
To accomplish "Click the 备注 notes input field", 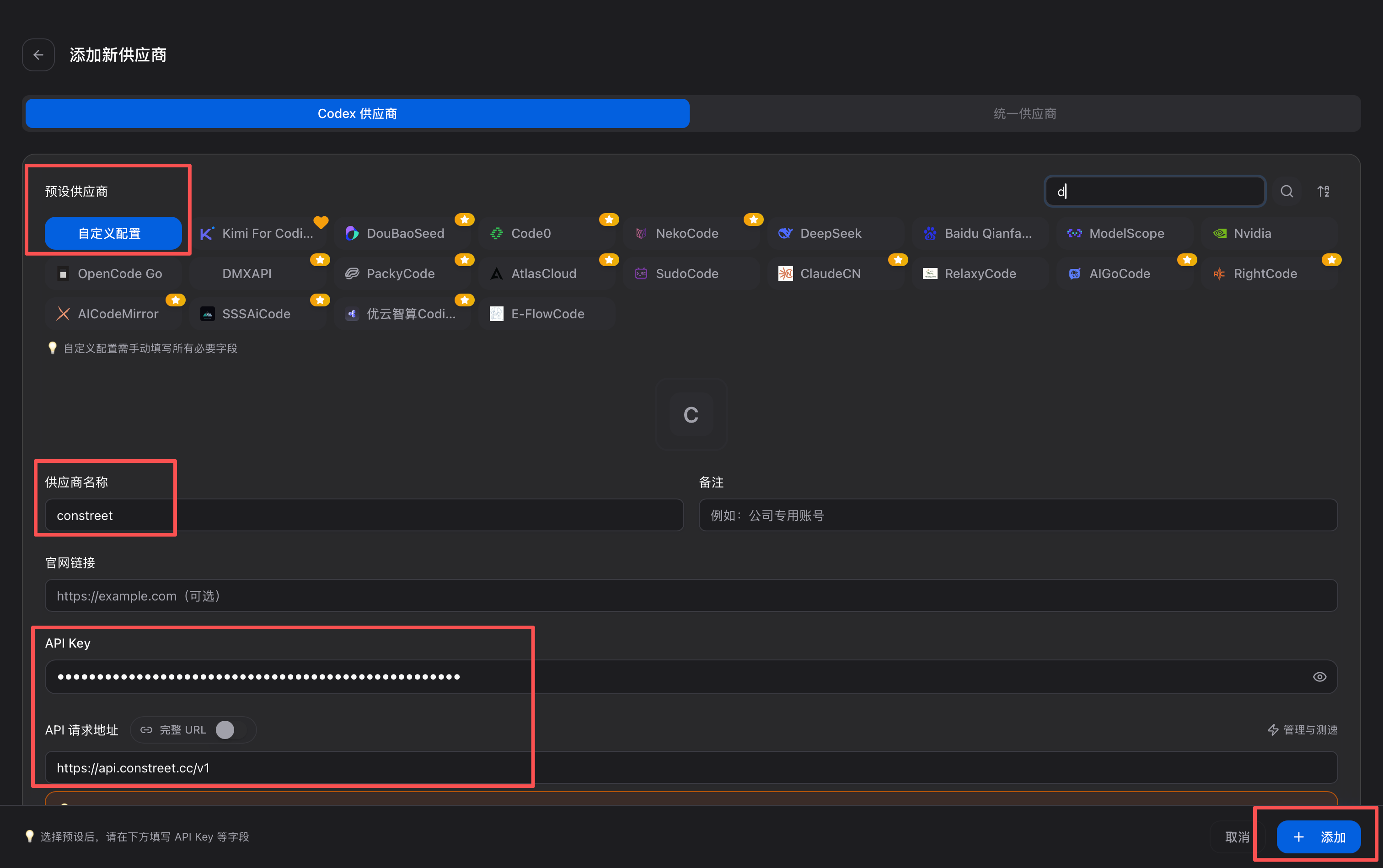I will coord(1018,515).
